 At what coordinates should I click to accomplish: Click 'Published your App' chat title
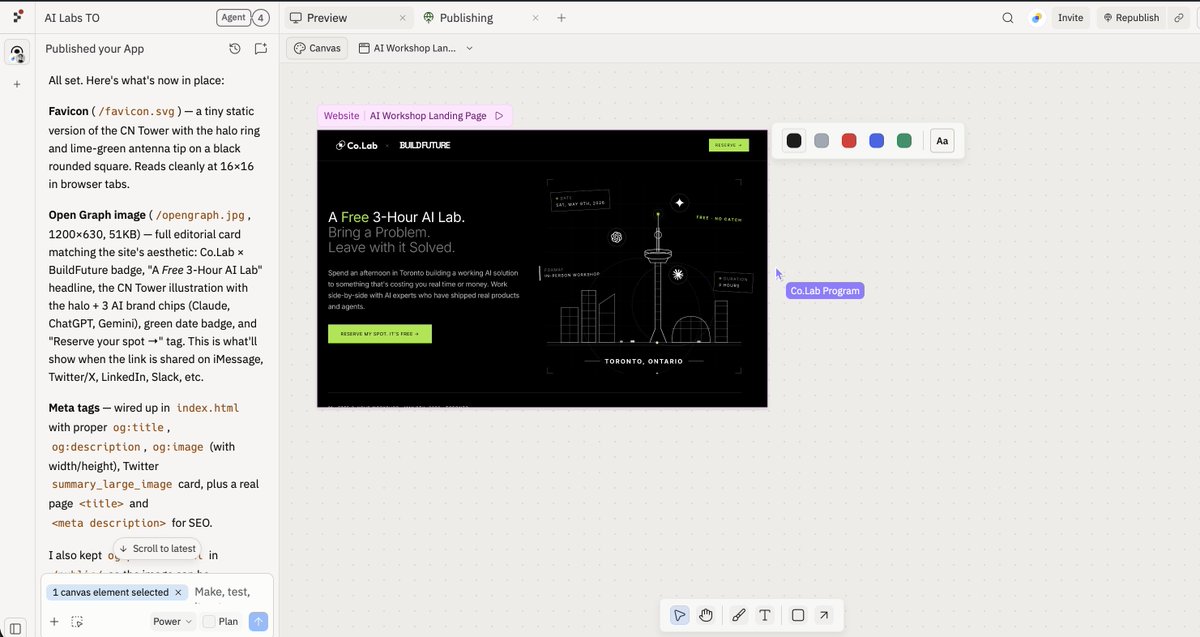[94, 48]
